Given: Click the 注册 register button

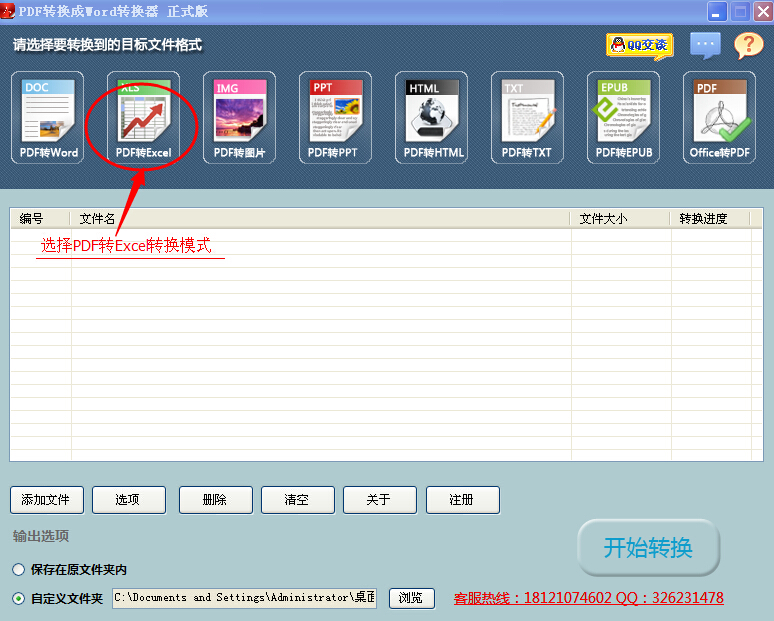Looking at the screenshot, I should (463, 500).
